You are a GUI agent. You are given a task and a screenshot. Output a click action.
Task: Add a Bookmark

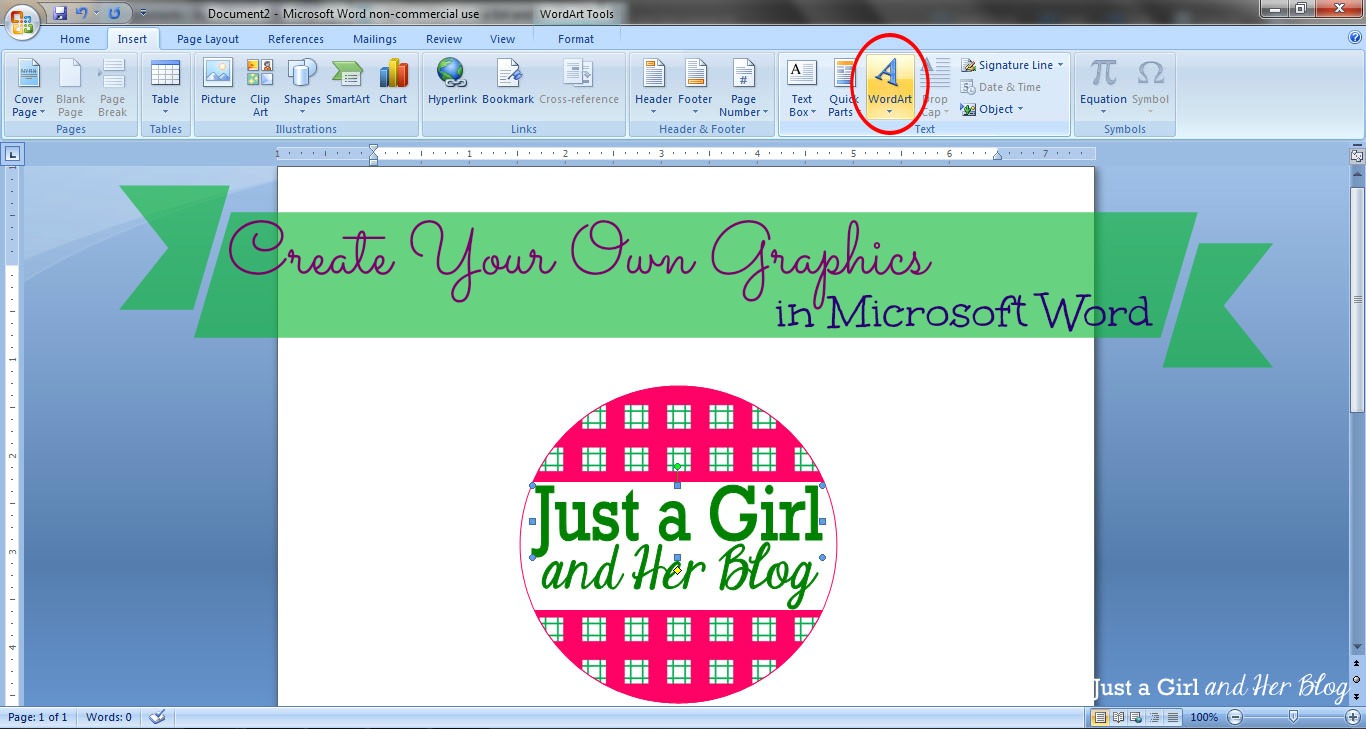tap(508, 84)
